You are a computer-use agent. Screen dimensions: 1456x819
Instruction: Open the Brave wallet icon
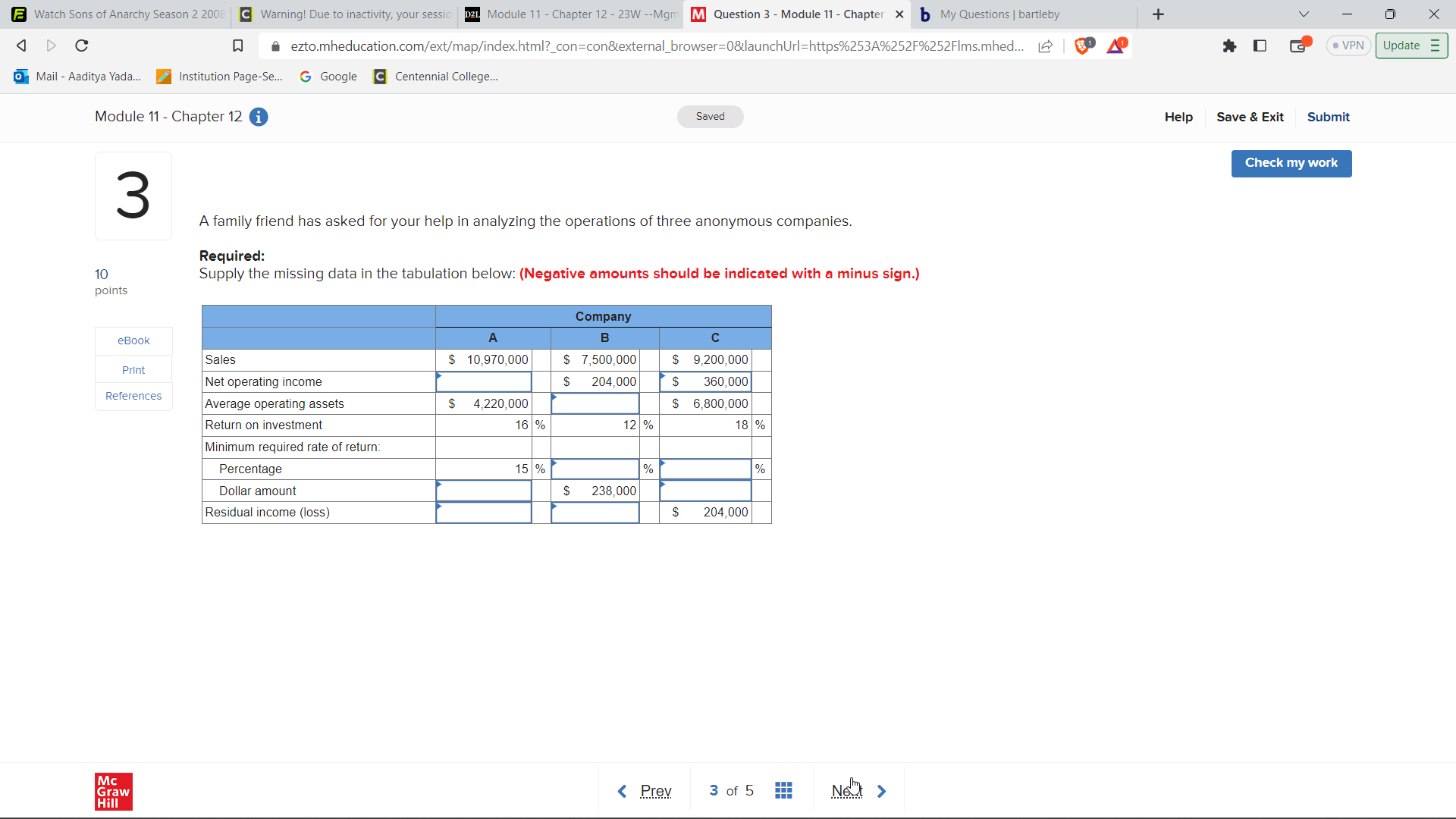(1298, 46)
